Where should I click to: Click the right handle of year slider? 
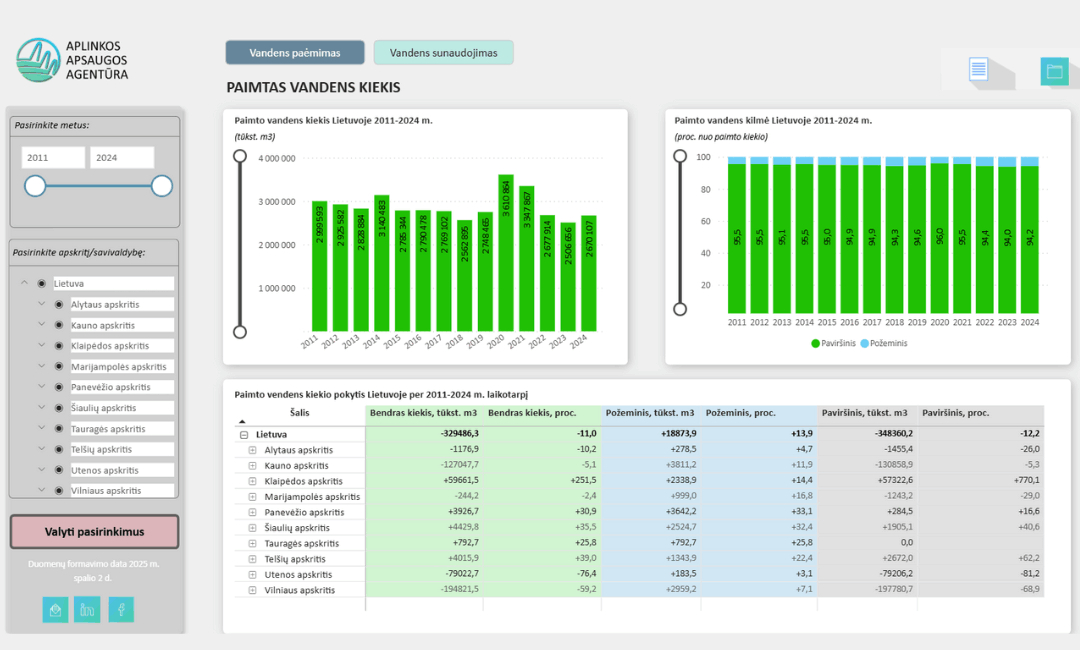(162, 186)
